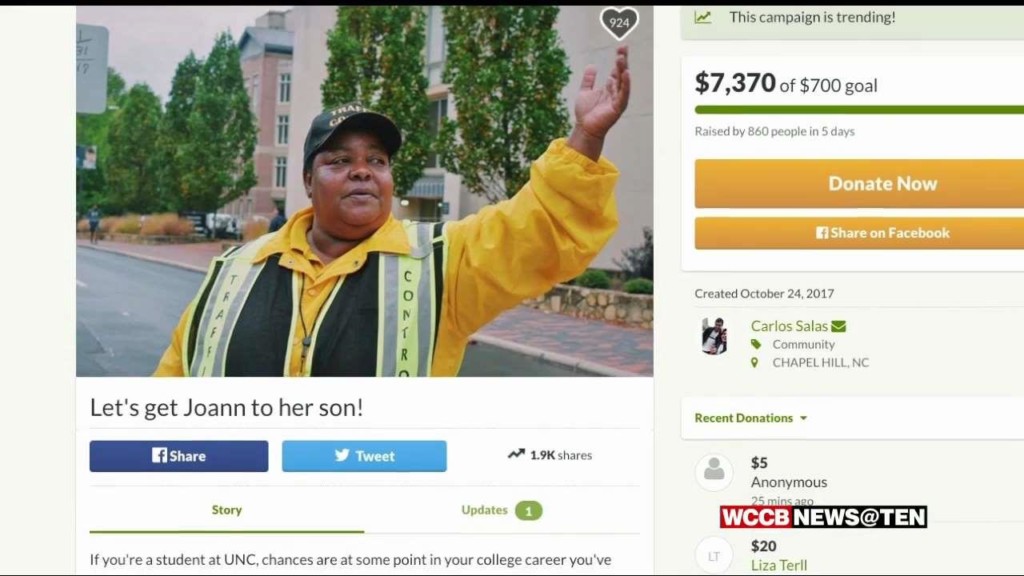
Task: Open the Story tab
Action: click(x=227, y=510)
